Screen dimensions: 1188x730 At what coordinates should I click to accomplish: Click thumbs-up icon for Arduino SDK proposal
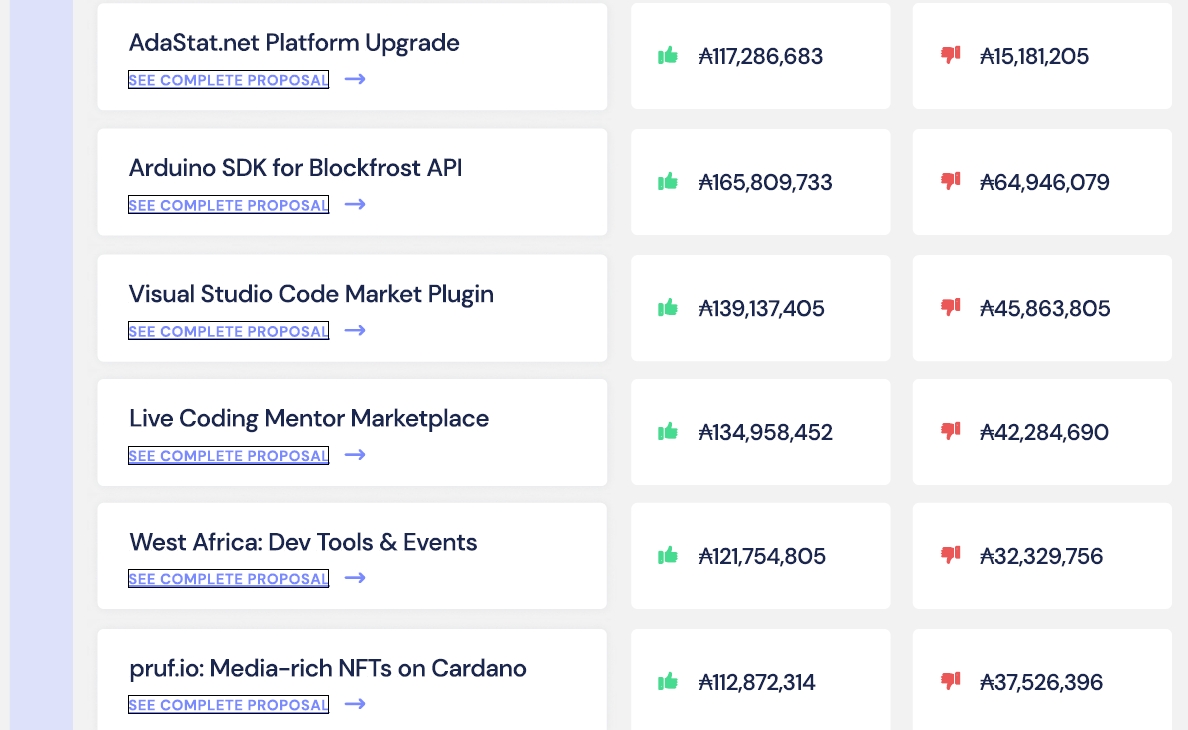click(x=668, y=181)
